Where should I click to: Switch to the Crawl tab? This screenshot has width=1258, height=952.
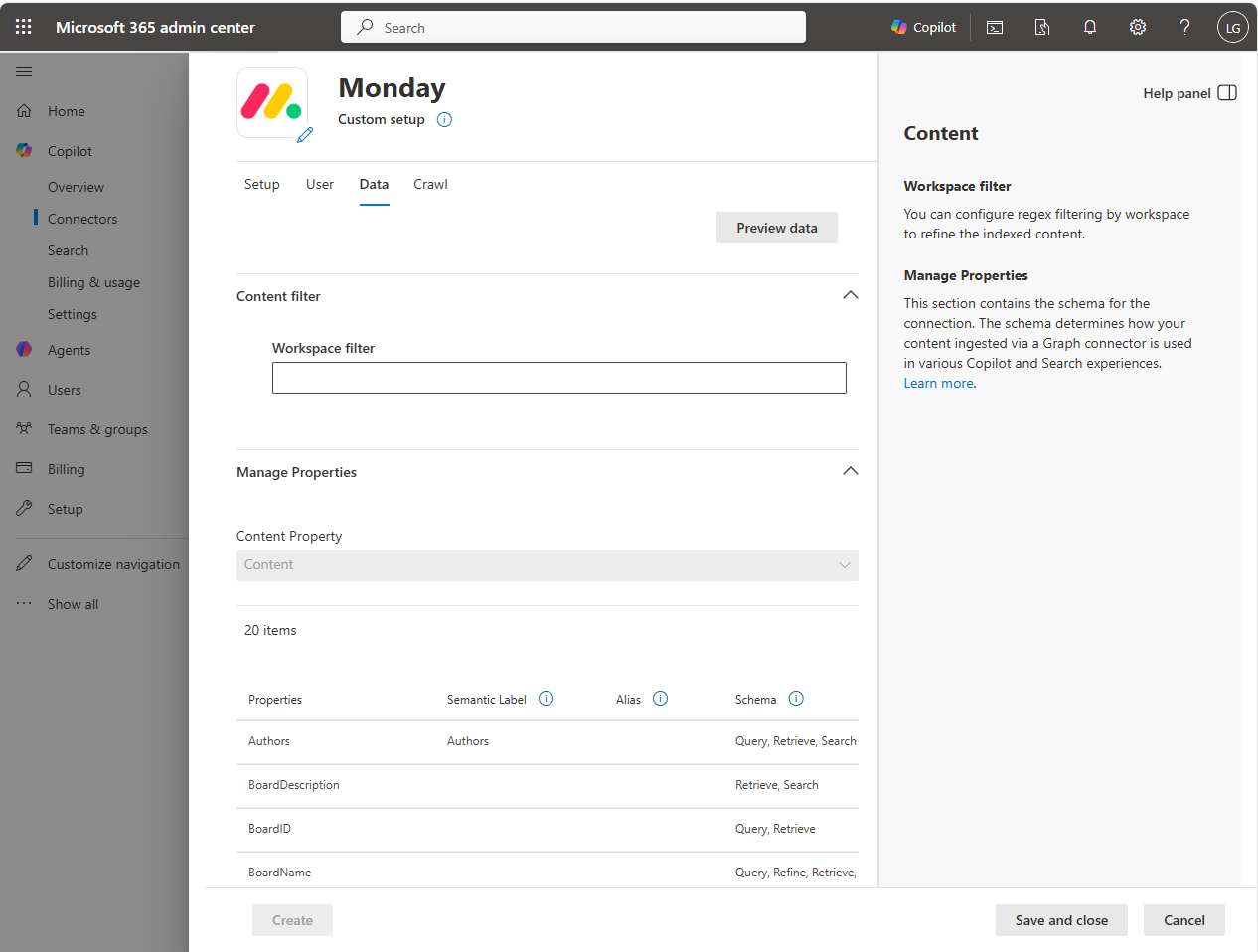click(x=430, y=184)
